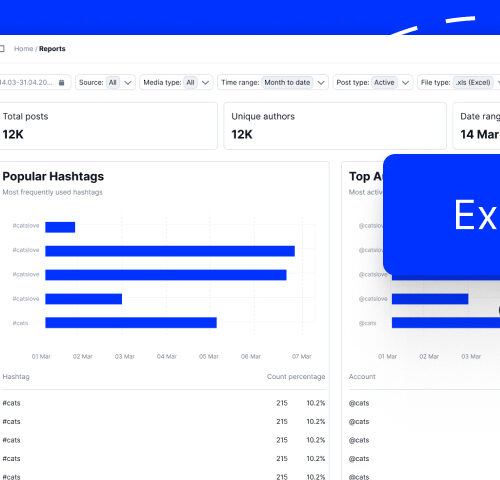Click the @cats axis label in accounts chart
The width and height of the screenshot is (500, 480).
click(367, 323)
